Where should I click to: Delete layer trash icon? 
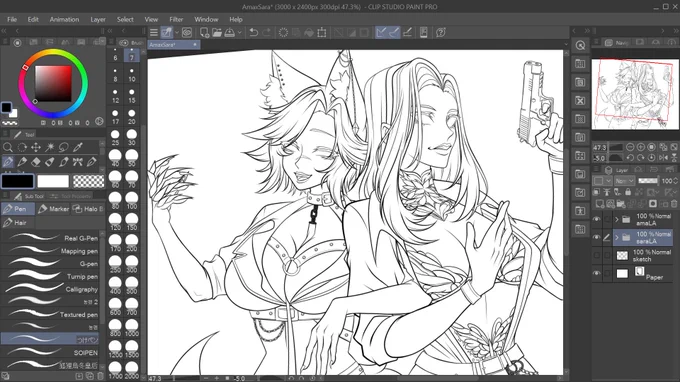pos(673,203)
